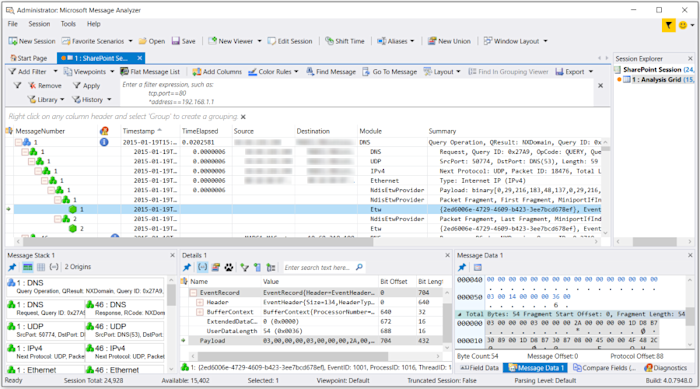Expand the Header field node
The height and width of the screenshot is (389, 700).
(200, 302)
